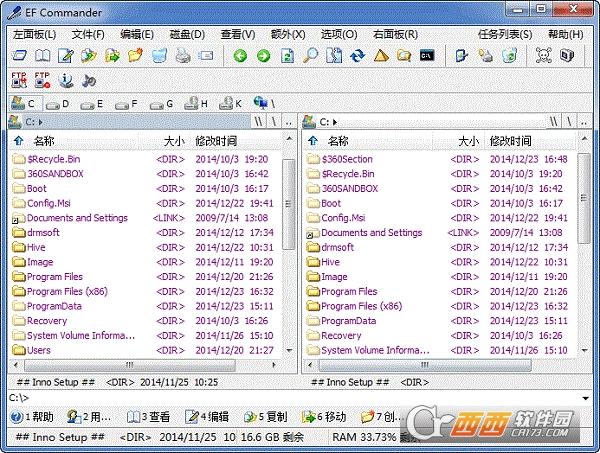Click right panel up-directory arrow icon
The height and width of the screenshot is (453, 600).
click(313, 141)
